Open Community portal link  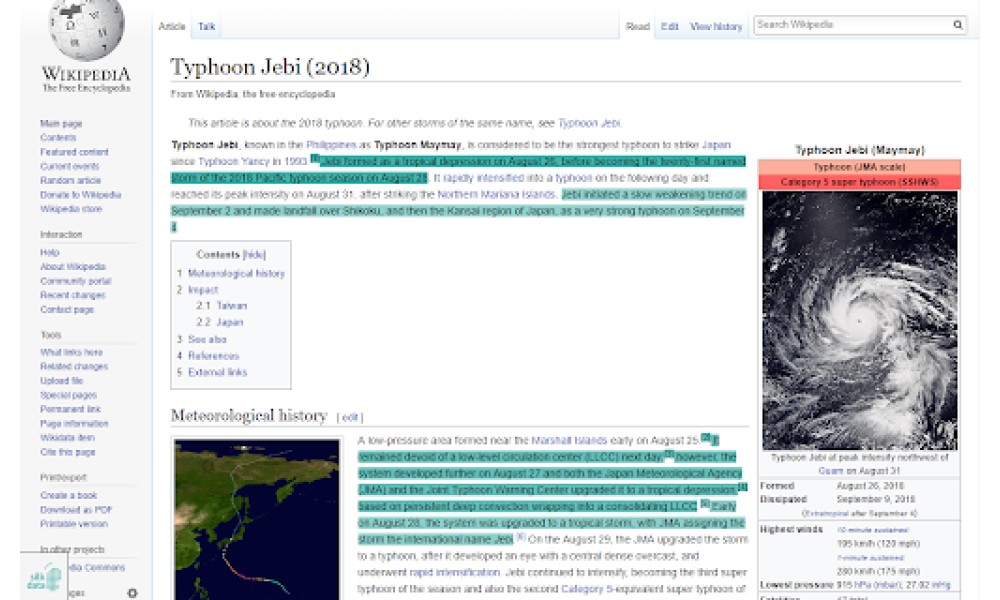75,281
